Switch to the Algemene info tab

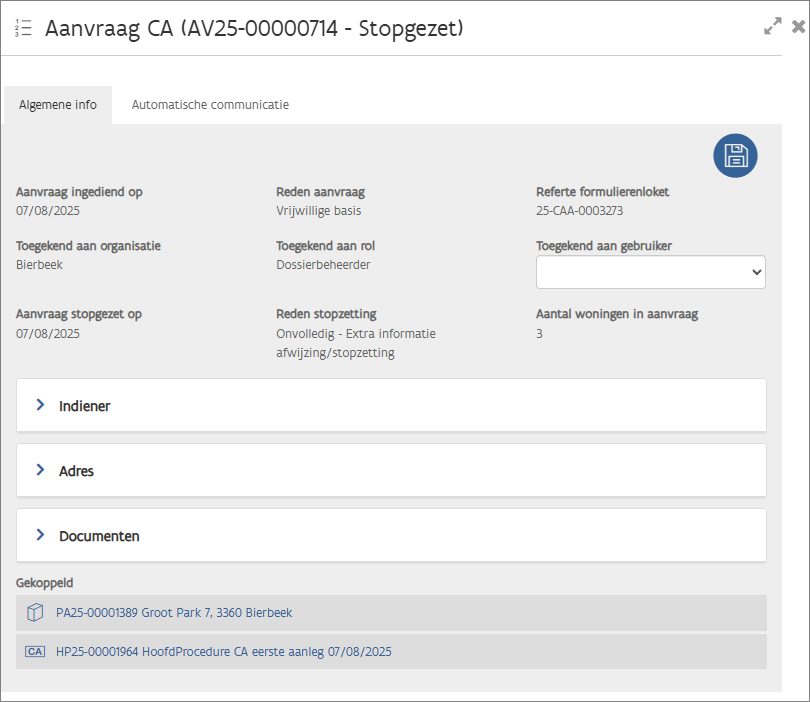point(58,105)
